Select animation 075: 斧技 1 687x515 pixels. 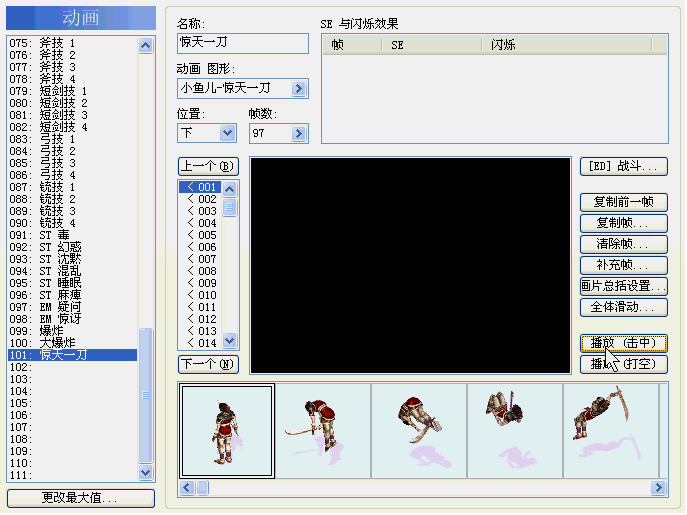click(72, 43)
